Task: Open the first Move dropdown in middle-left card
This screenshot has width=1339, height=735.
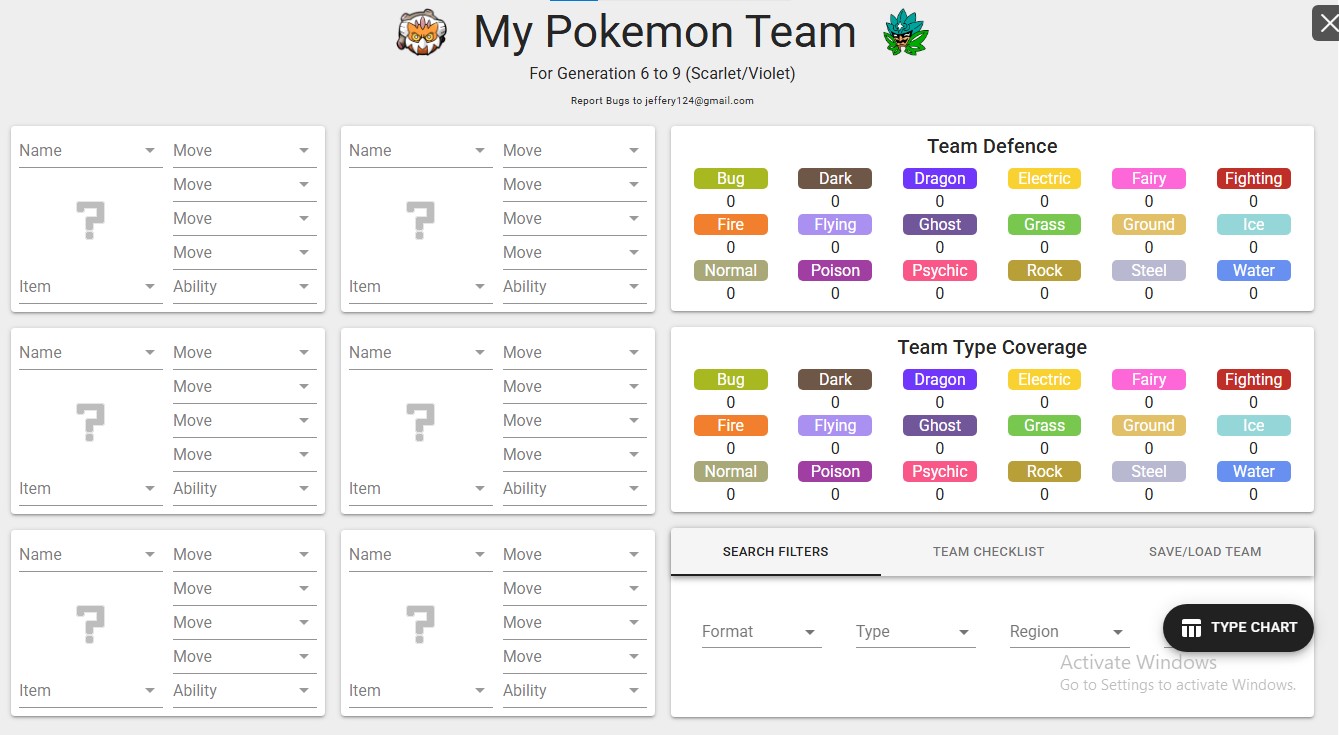Action: click(244, 353)
